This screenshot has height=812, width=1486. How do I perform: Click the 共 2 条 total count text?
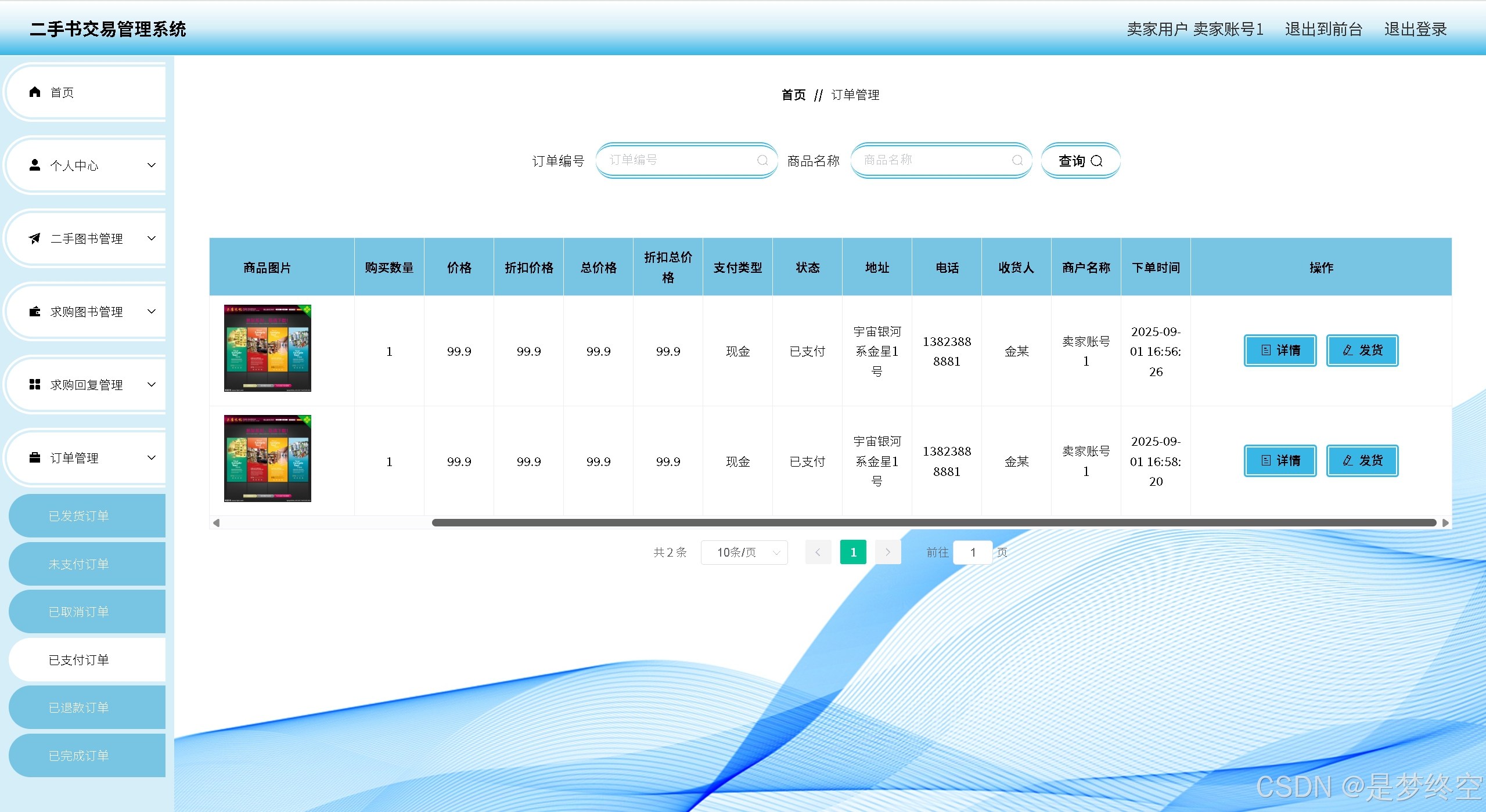670,552
